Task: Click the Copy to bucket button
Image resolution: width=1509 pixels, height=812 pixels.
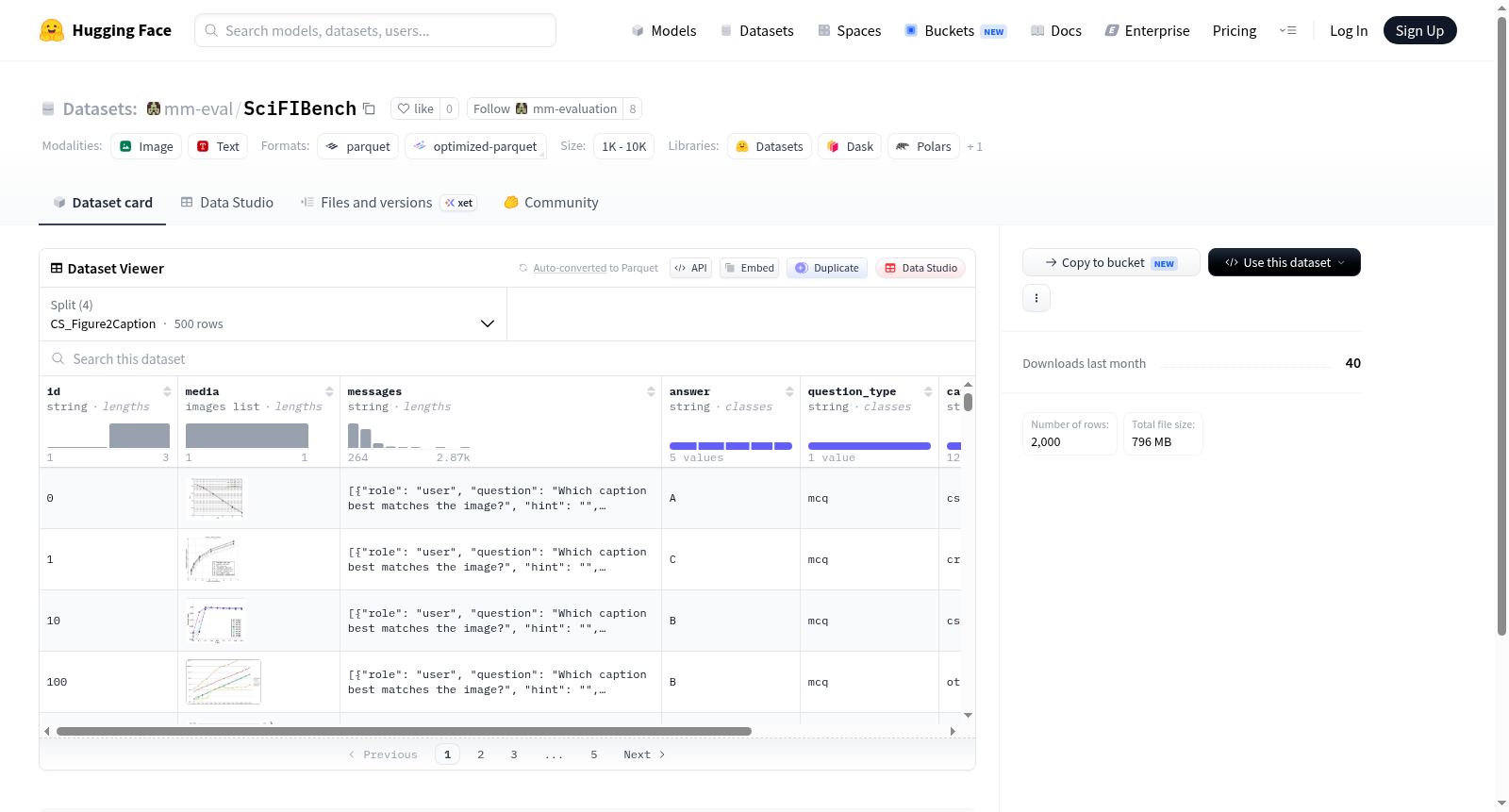Action: click(x=1111, y=262)
